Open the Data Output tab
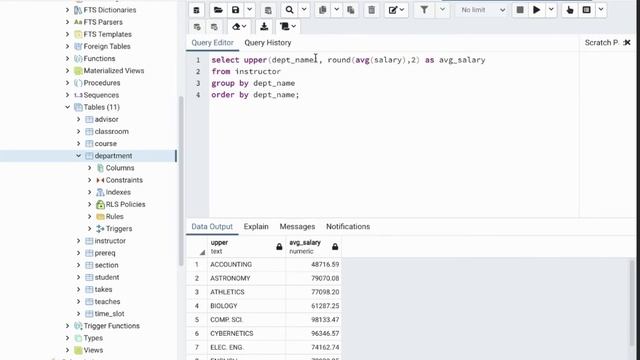Screen dimensions: 640x360 pos(212,227)
